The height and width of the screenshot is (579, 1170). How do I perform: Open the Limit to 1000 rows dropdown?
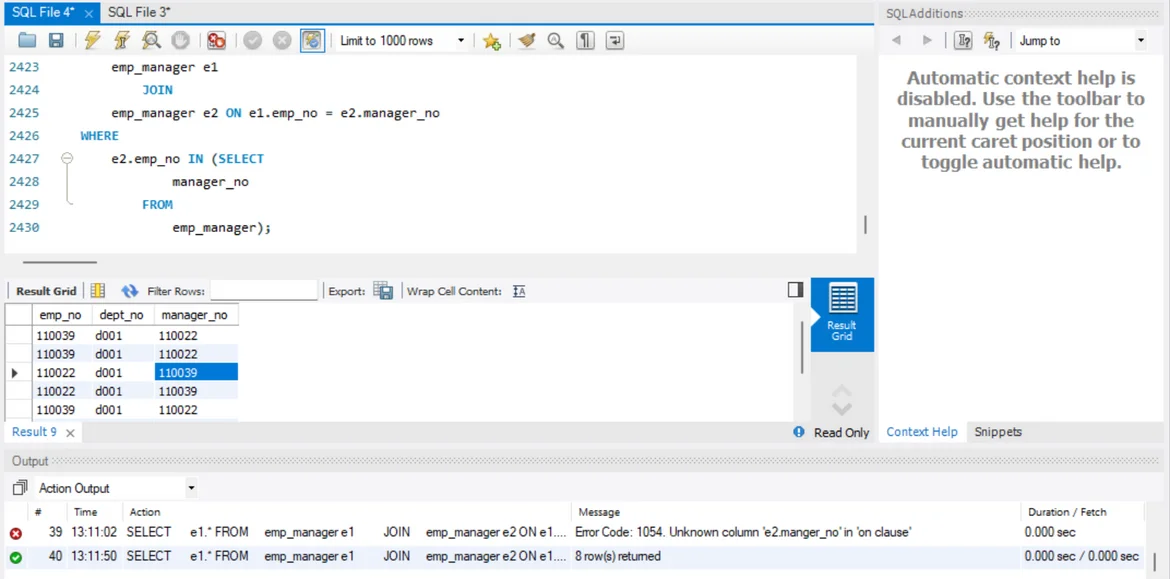[461, 41]
